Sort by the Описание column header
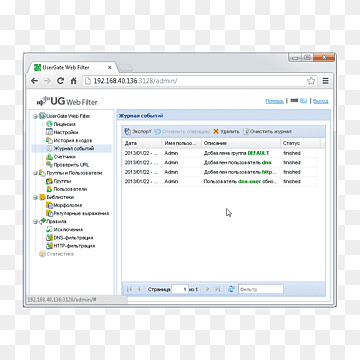Viewport: 360px width, 360px height. click(x=241, y=143)
